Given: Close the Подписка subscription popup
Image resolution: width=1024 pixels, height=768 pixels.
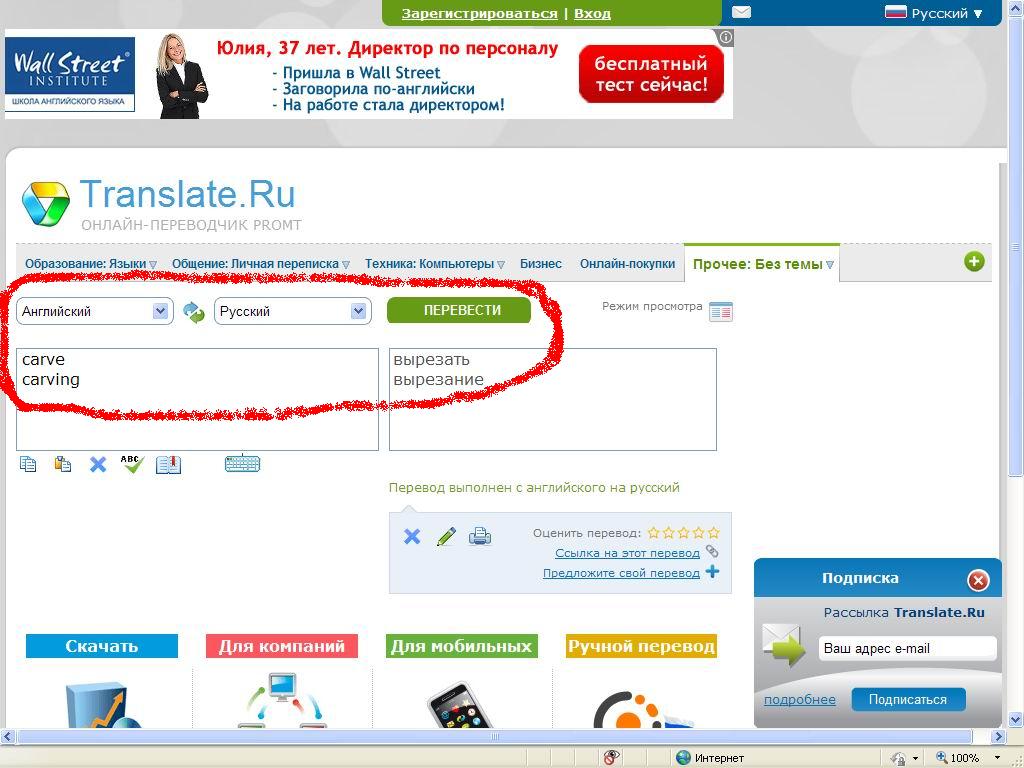Looking at the screenshot, I should tap(978, 580).
